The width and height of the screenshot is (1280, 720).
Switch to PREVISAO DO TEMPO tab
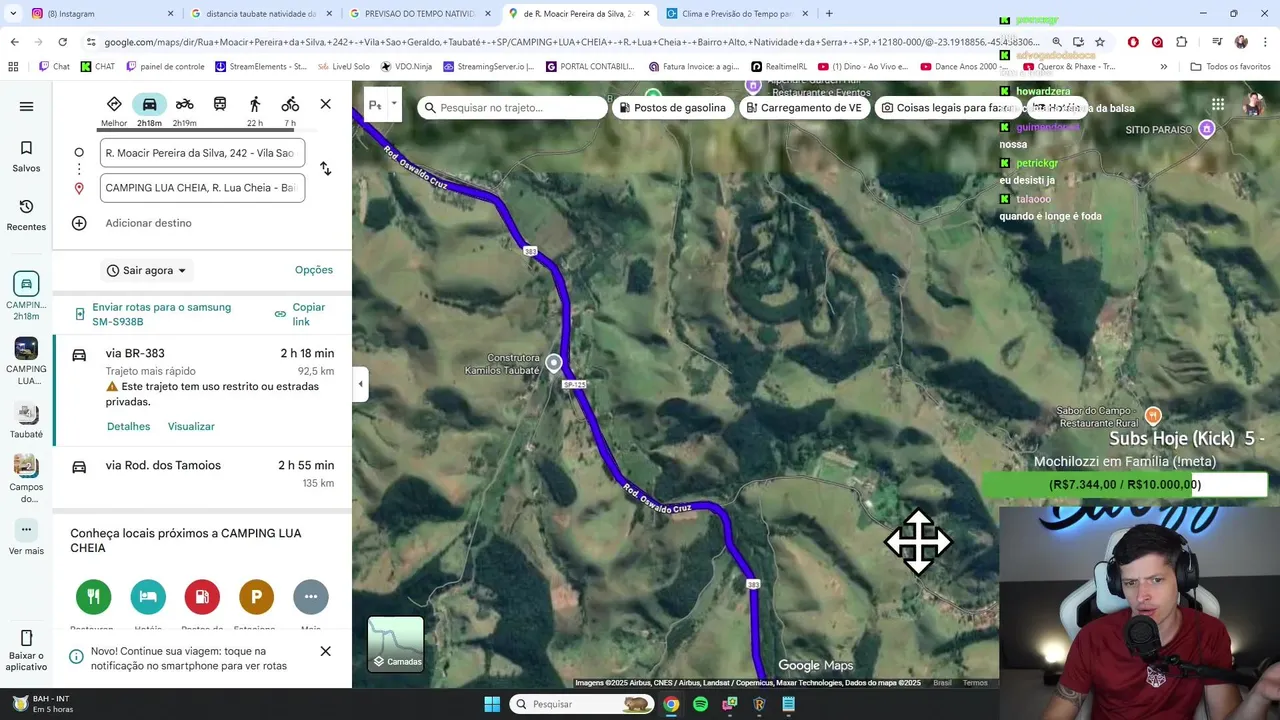coord(419,14)
